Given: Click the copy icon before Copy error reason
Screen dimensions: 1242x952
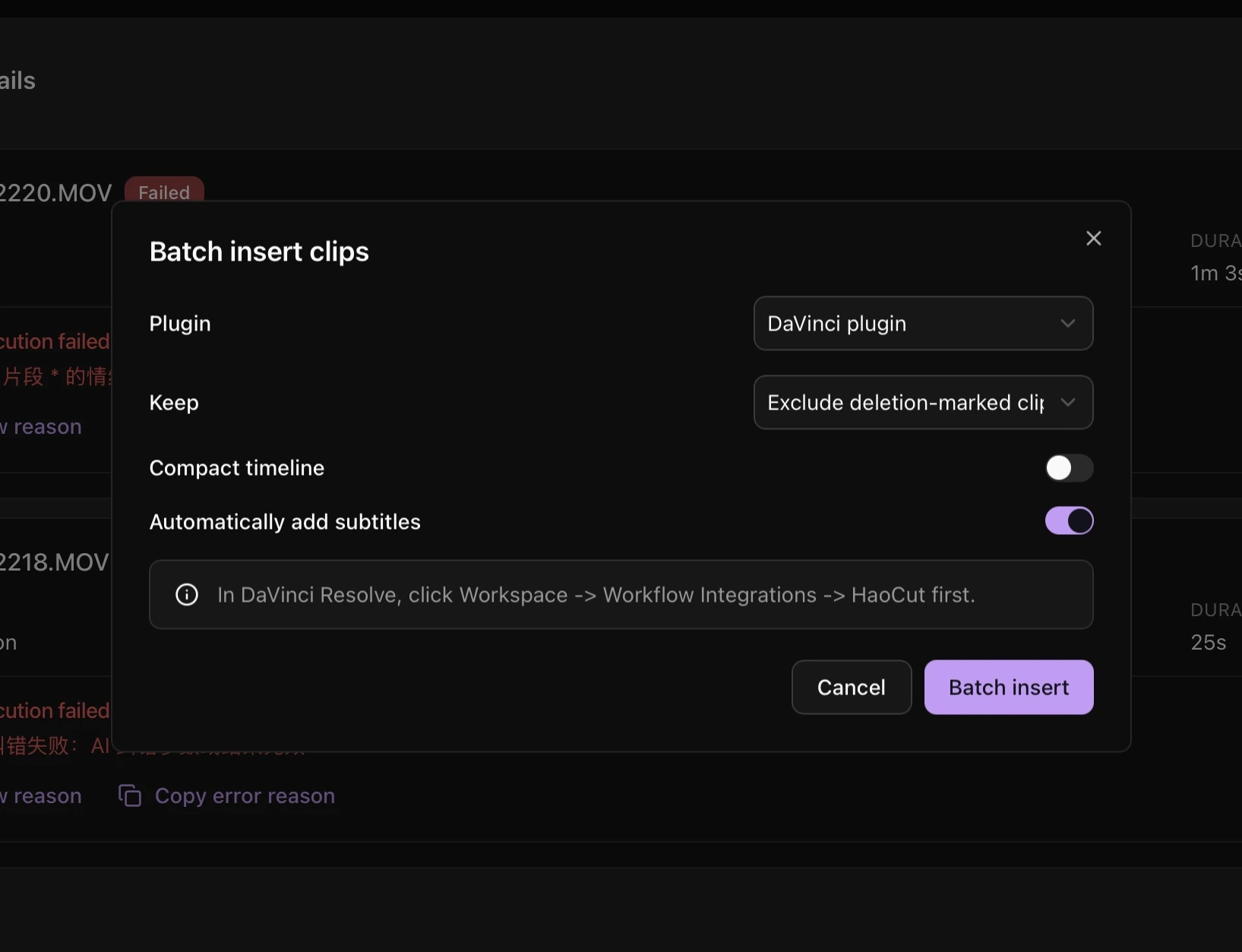Looking at the screenshot, I should (x=130, y=796).
